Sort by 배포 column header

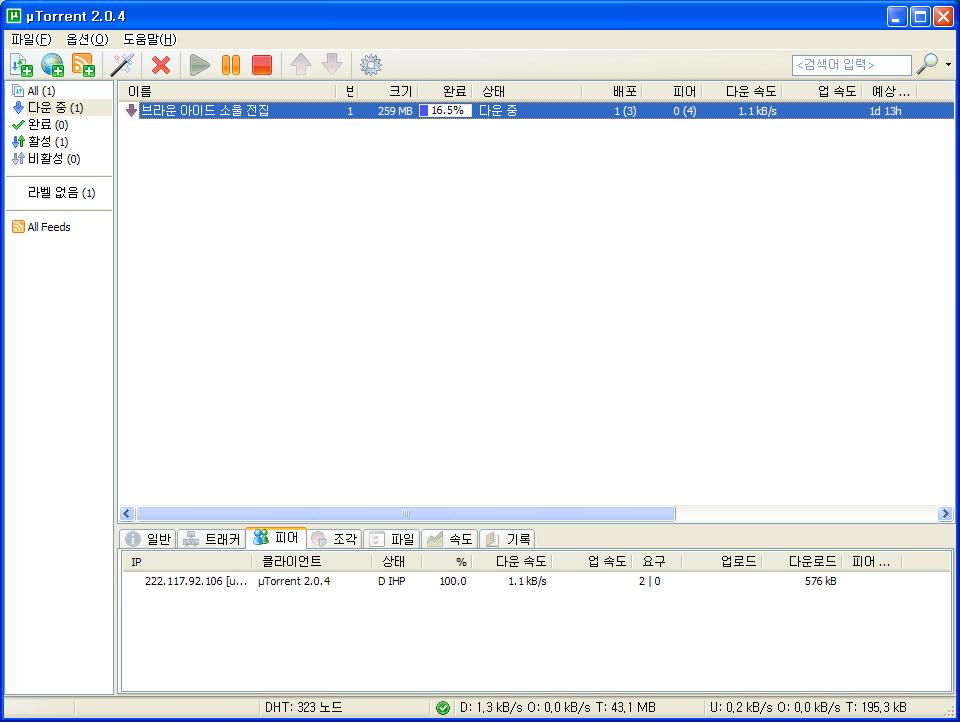click(x=611, y=92)
